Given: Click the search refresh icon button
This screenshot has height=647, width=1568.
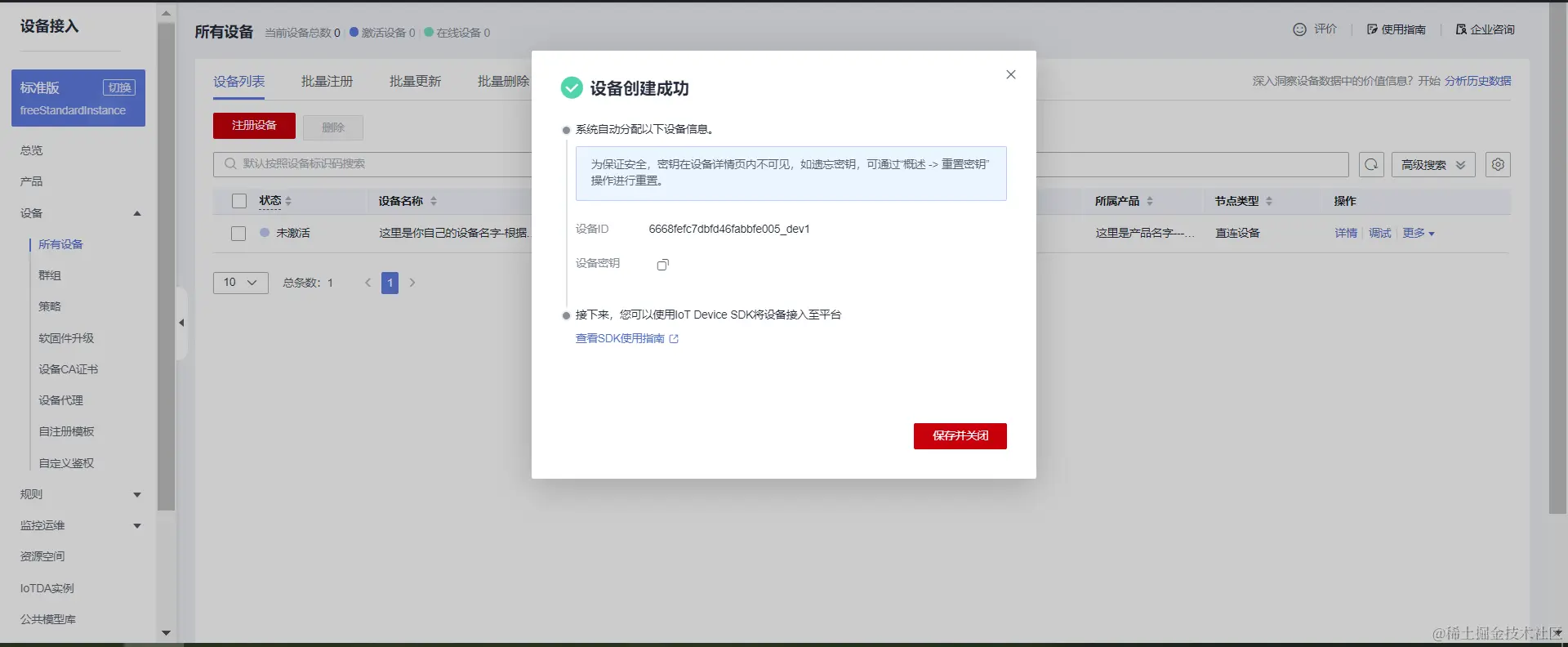Looking at the screenshot, I should 1371,164.
